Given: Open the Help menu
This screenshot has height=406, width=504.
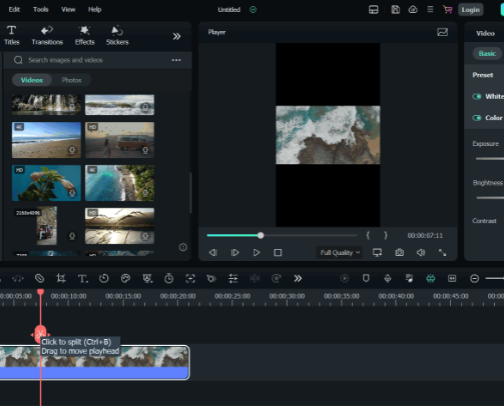Looking at the screenshot, I should (95, 9).
